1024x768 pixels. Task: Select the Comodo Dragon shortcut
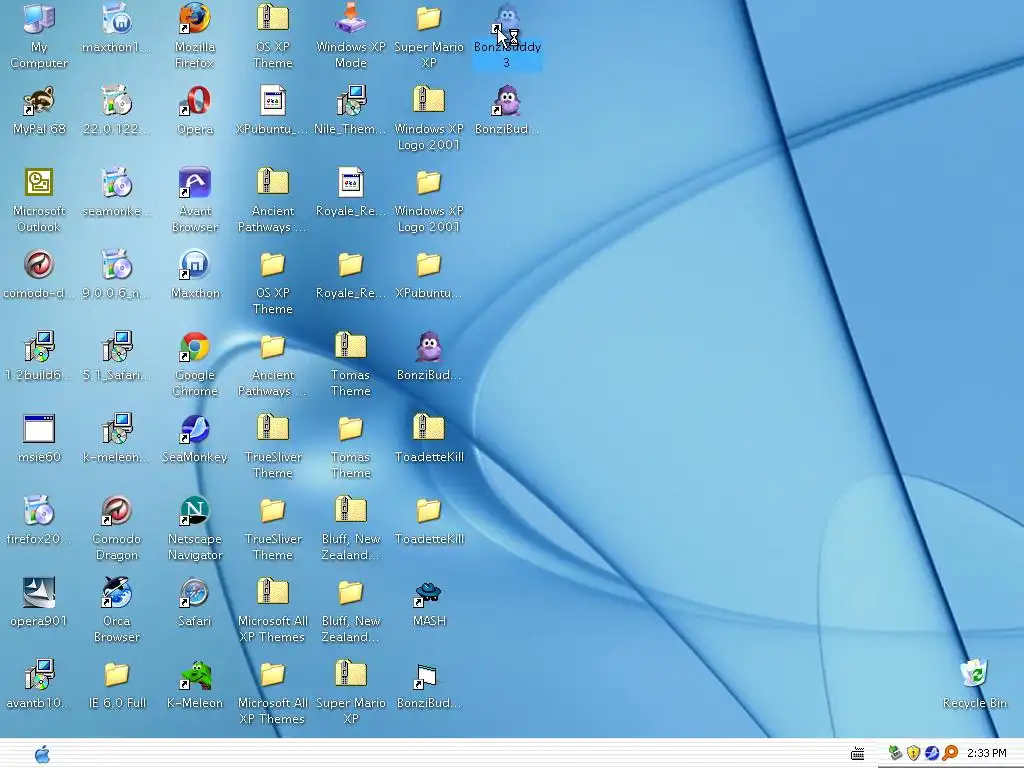[x=117, y=510]
